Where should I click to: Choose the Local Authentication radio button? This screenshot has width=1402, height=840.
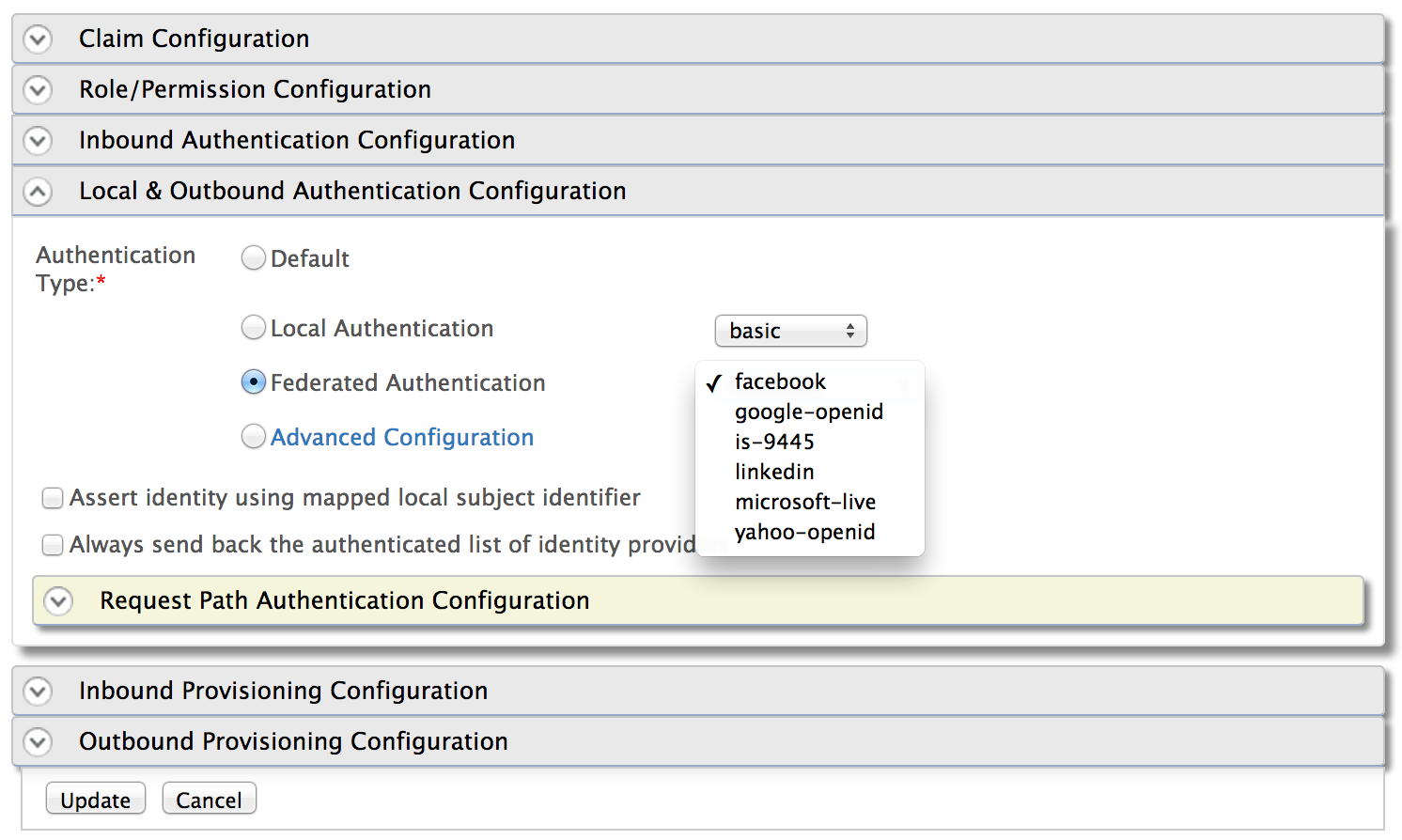(254, 328)
